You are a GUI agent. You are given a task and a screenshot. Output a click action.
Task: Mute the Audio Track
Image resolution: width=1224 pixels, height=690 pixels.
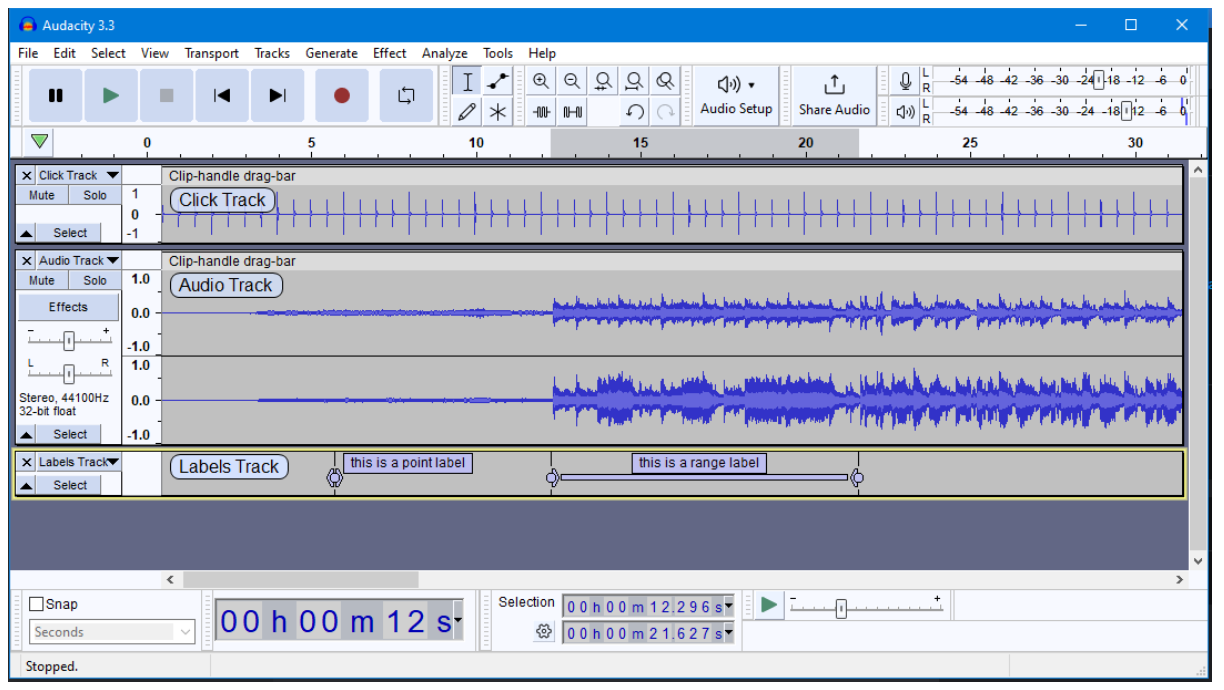coord(42,280)
